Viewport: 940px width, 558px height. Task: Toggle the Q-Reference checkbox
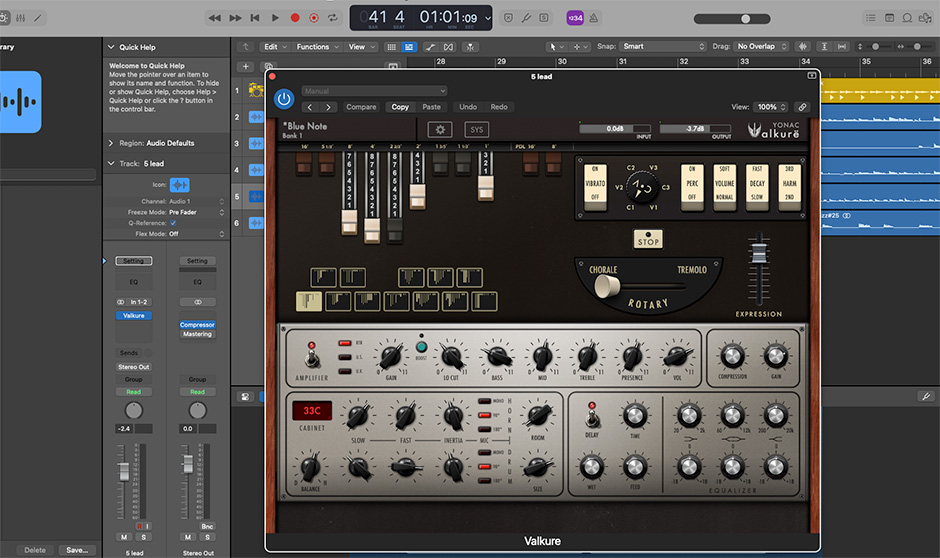click(x=173, y=223)
